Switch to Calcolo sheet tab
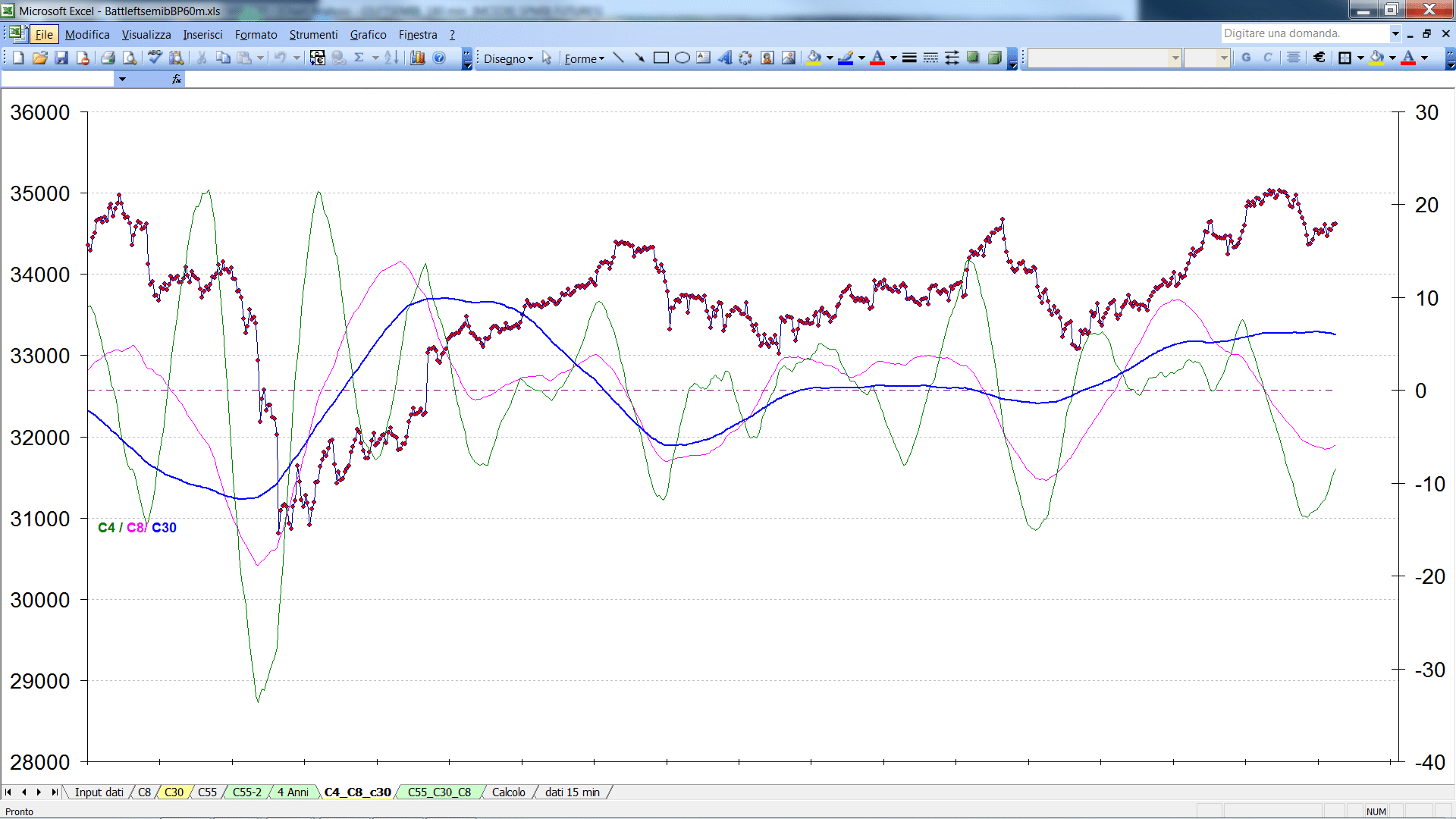This screenshot has width=1456, height=819. point(508,792)
